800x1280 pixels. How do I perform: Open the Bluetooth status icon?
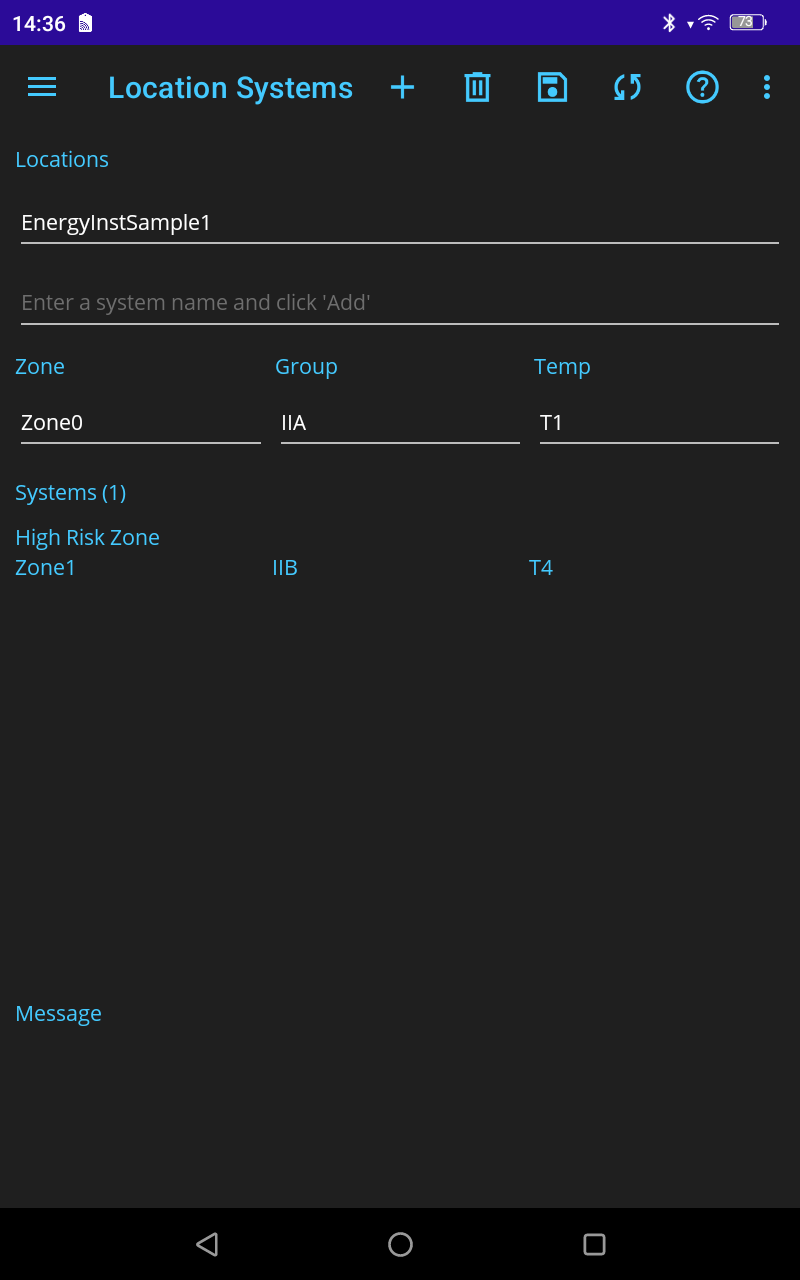[669, 20]
